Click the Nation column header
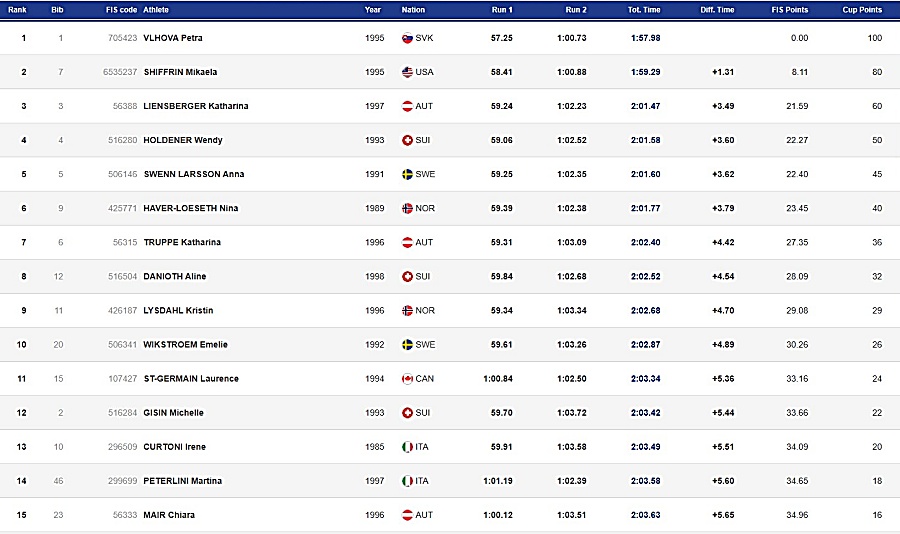The height and width of the screenshot is (534, 900). pos(413,10)
